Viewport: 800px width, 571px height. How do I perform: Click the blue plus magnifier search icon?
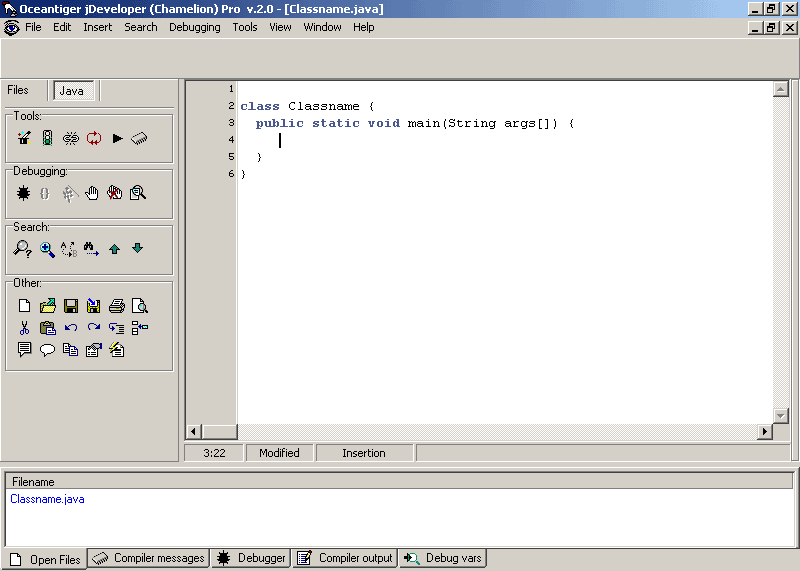47,250
